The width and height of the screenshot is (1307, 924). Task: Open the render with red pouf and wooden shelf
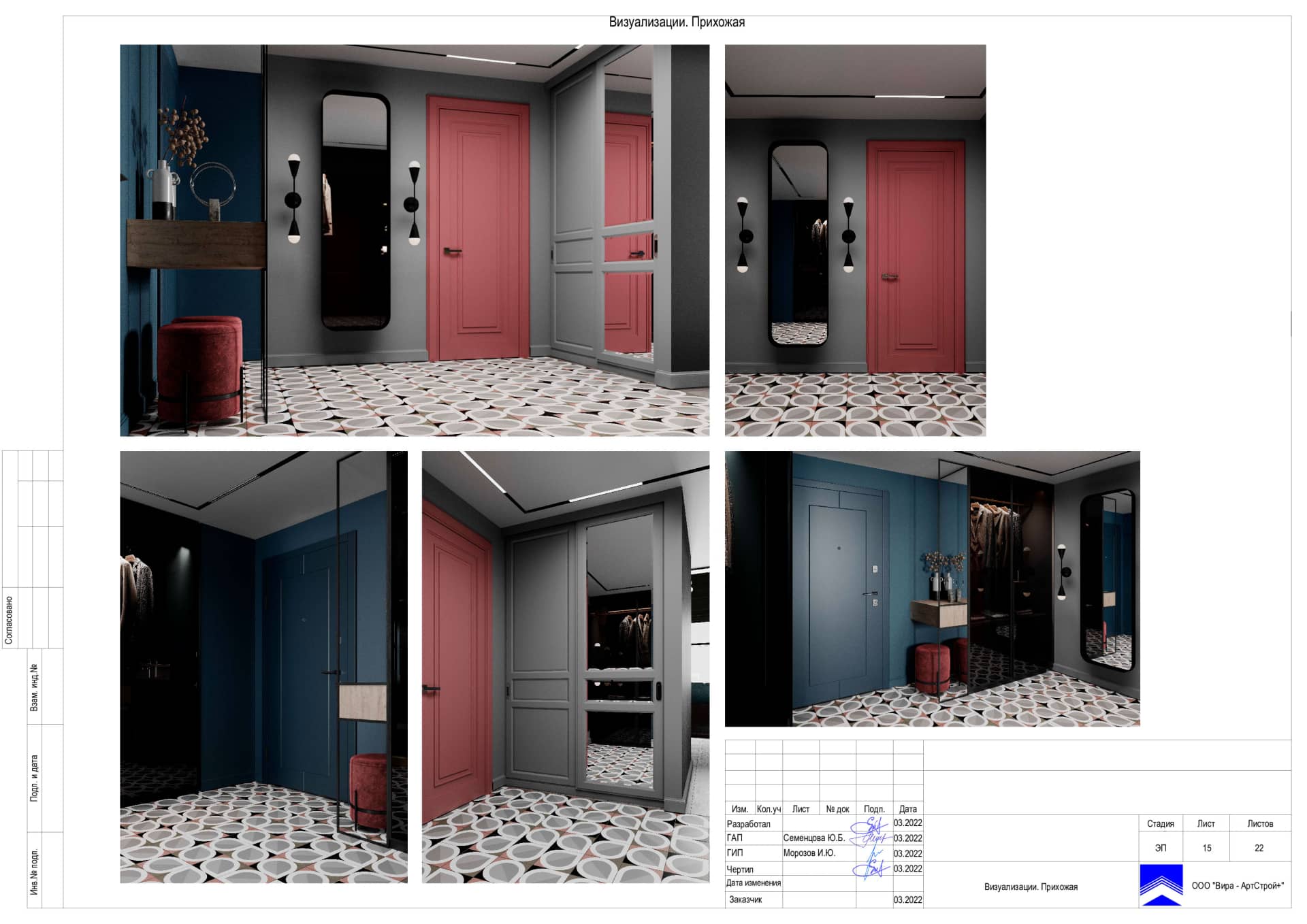point(415,240)
